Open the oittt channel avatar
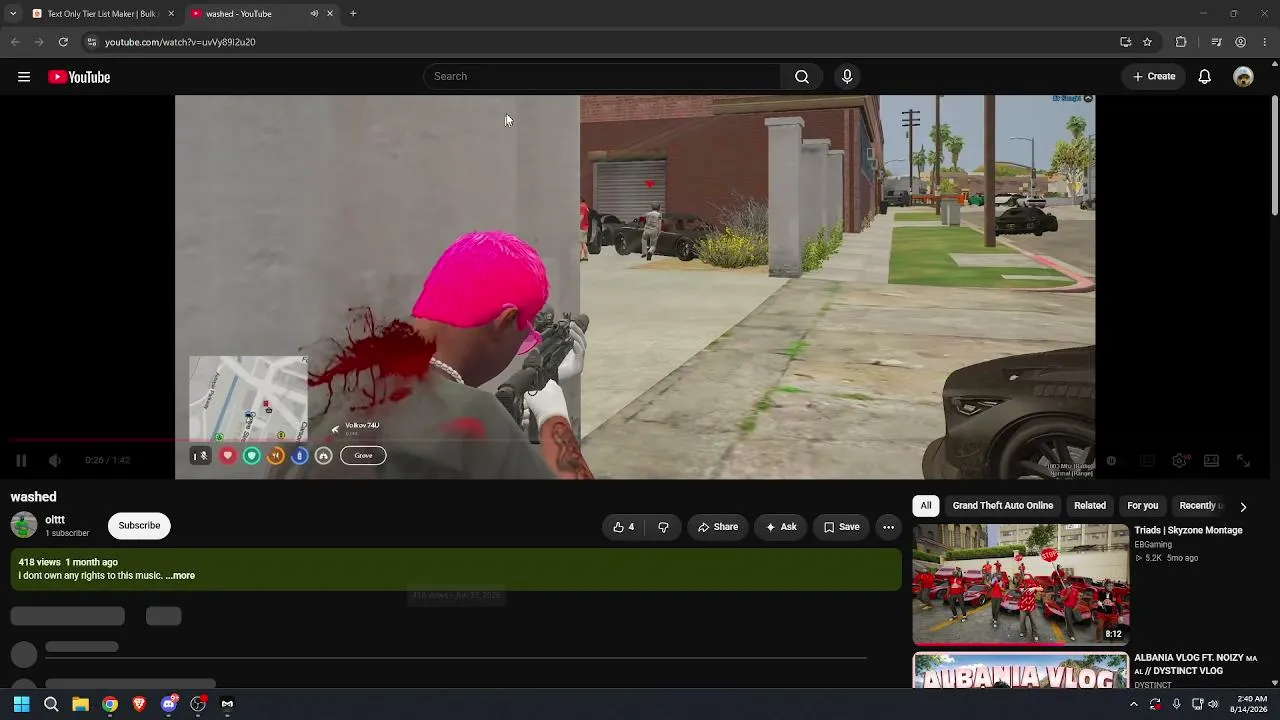 click(x=24, y=526)
